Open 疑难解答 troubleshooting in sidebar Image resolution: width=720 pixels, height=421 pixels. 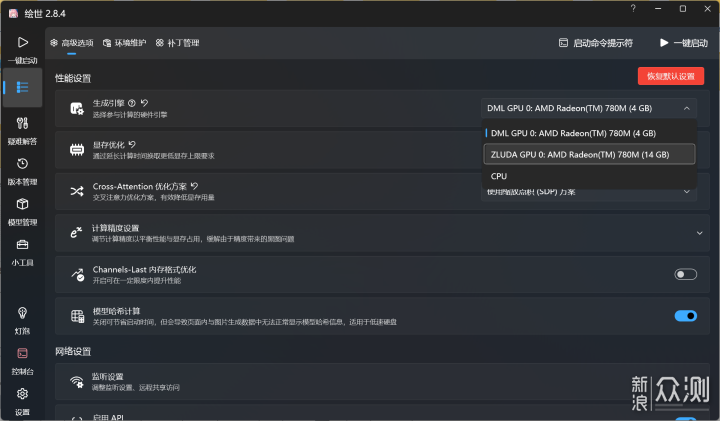tap(22, 131)
